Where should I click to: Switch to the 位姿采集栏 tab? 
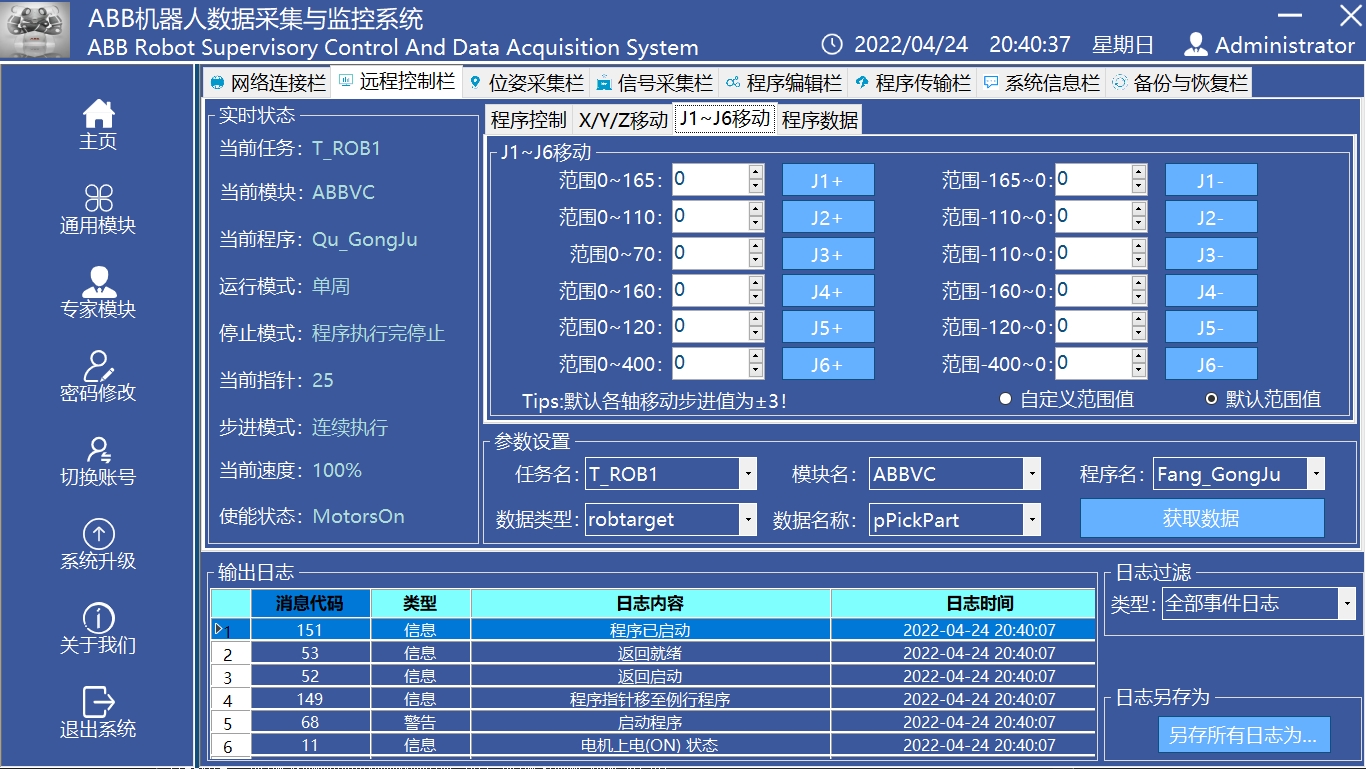(x=526, y=83)
